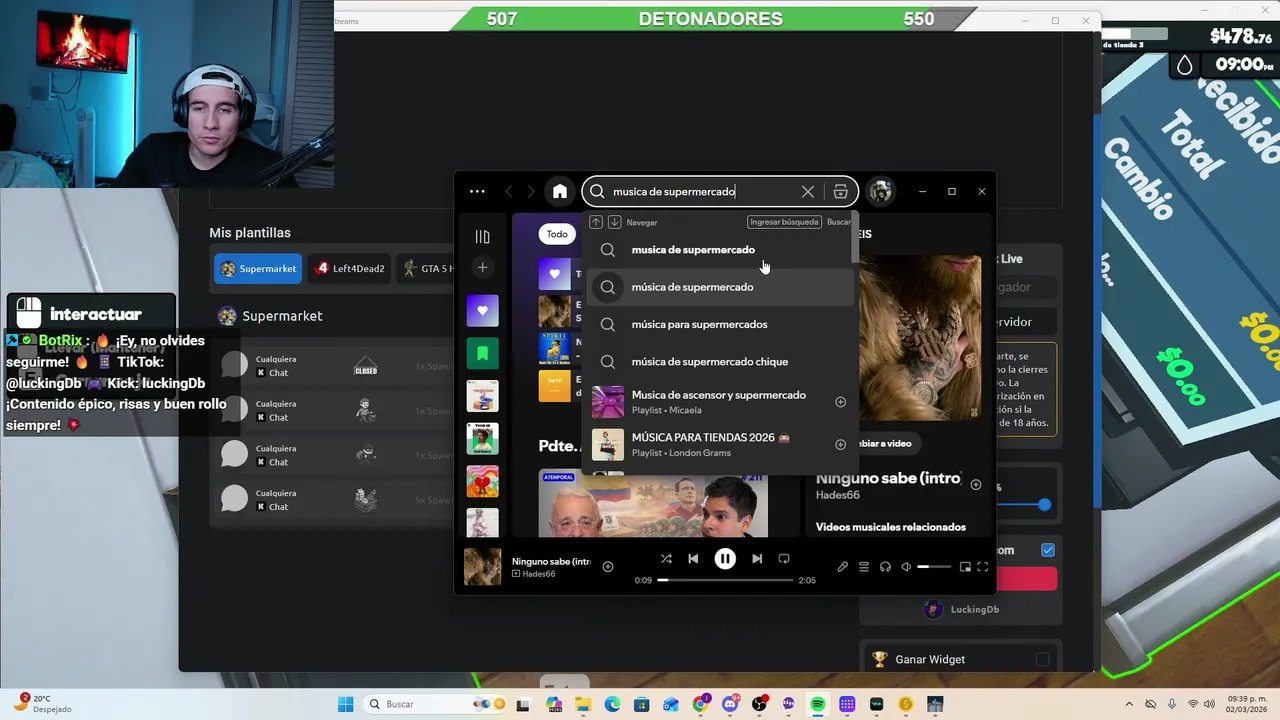Click now playing album art thumbnail
The image size is (1280, 720).
click(x=482, y=567)
